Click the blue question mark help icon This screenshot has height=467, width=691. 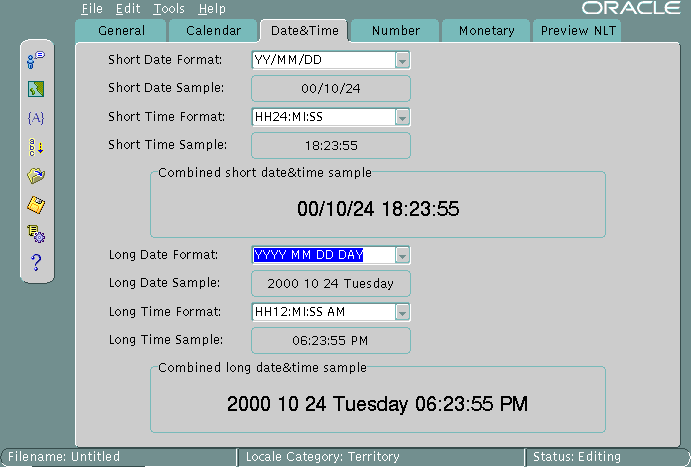tap(36, 263)
